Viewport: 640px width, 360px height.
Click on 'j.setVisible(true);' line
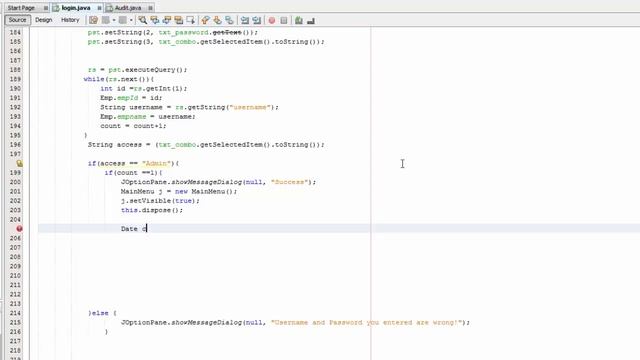(160, 201)
